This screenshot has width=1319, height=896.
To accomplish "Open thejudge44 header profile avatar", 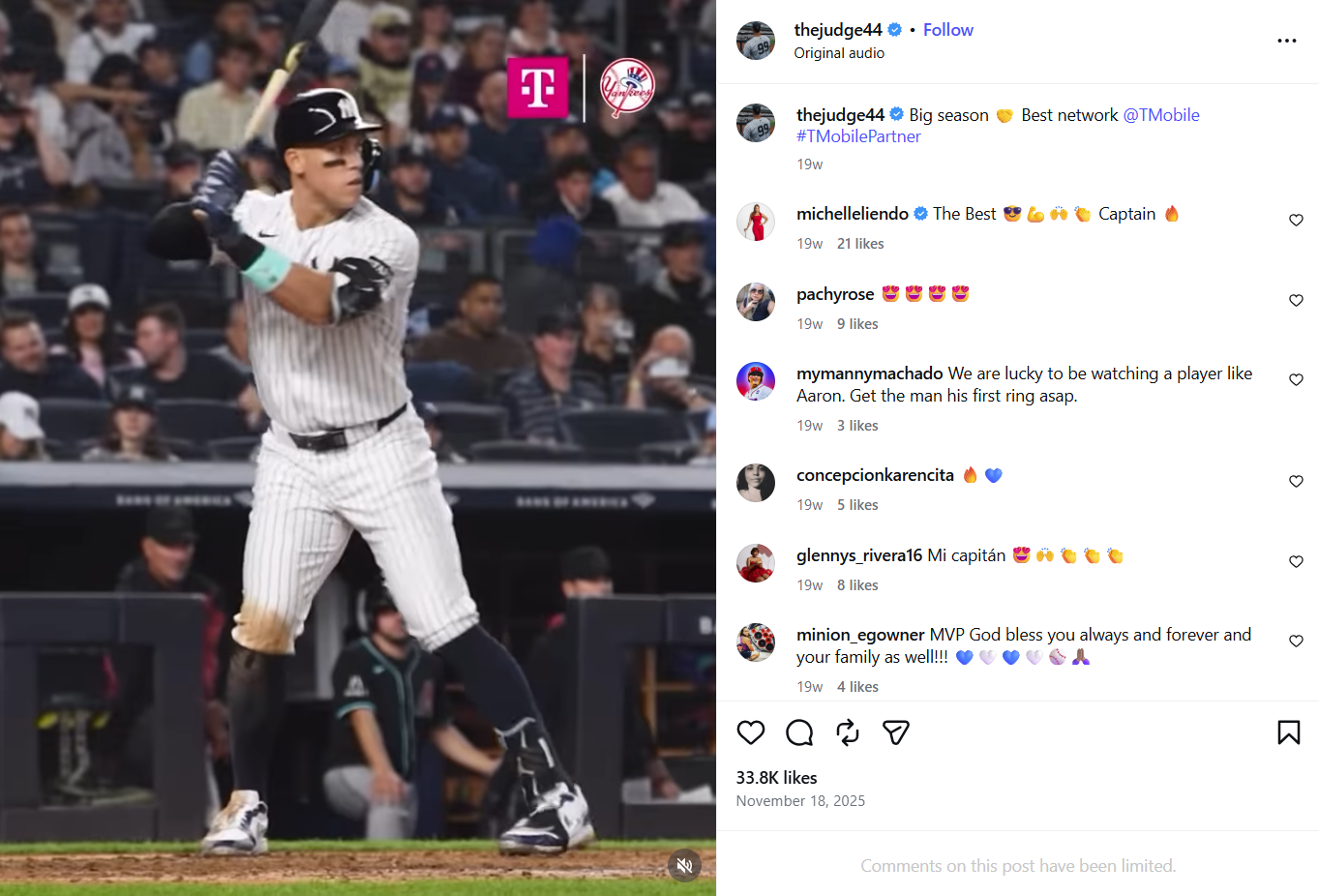I will [756, 41].
